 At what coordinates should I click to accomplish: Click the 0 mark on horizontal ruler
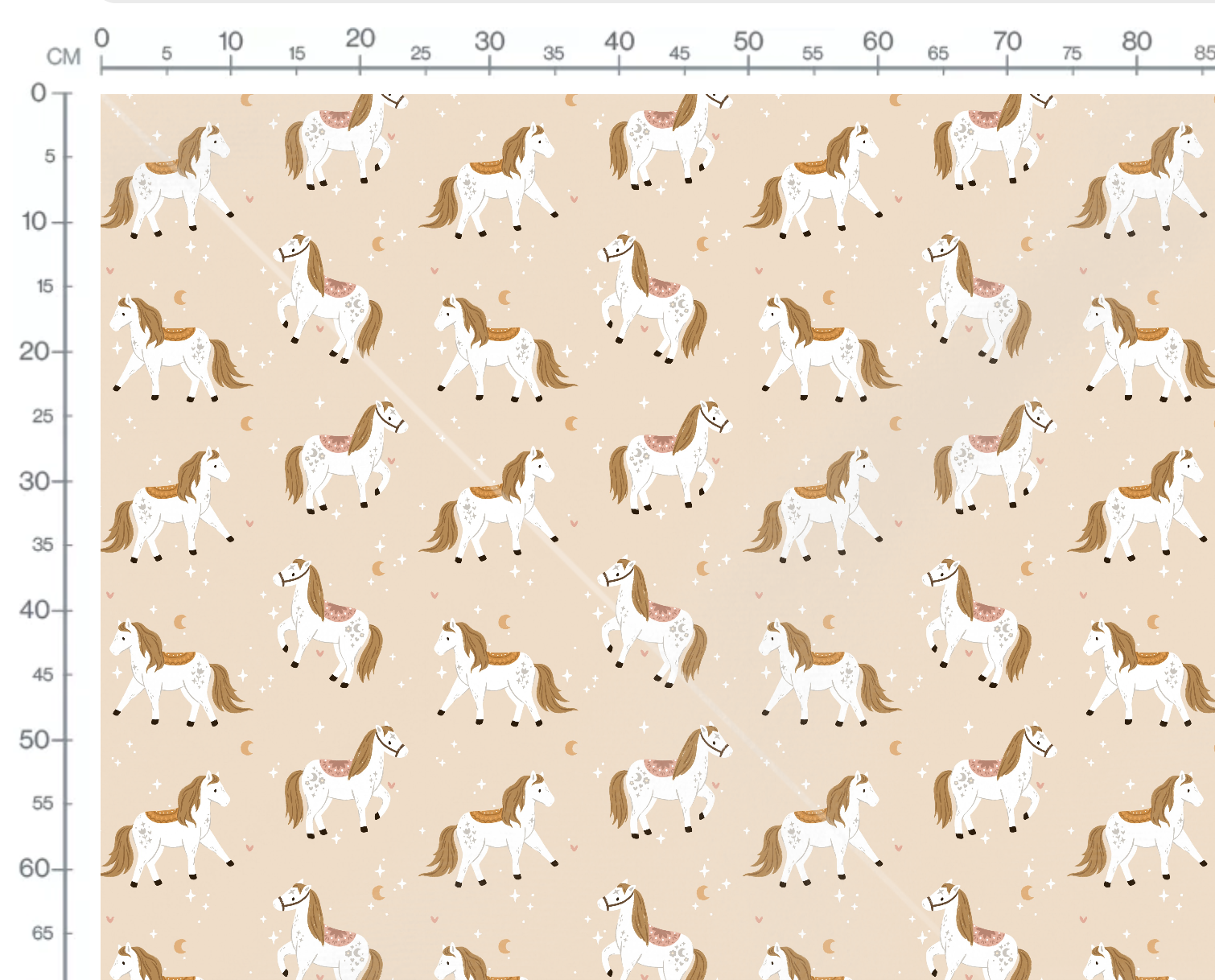(101, 38)
